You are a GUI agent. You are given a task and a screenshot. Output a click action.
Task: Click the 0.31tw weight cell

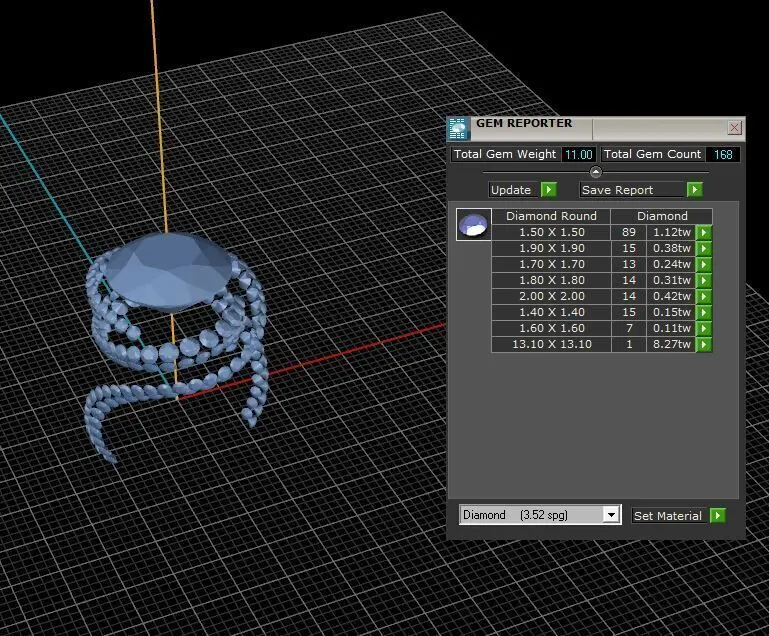671,280
